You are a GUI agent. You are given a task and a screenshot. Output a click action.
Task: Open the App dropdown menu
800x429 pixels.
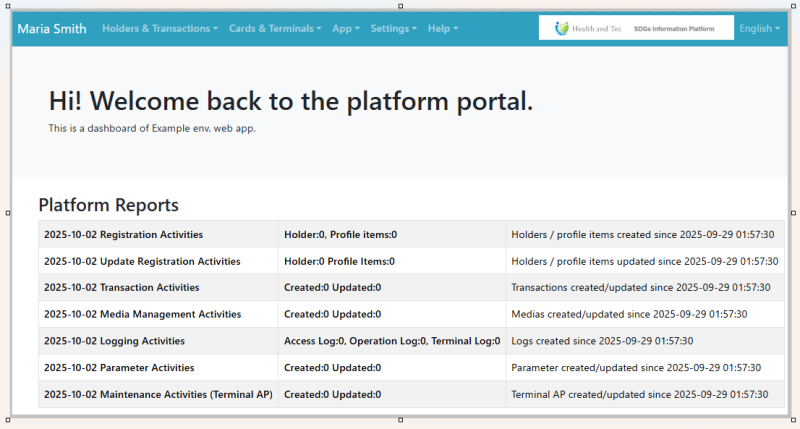346,28
